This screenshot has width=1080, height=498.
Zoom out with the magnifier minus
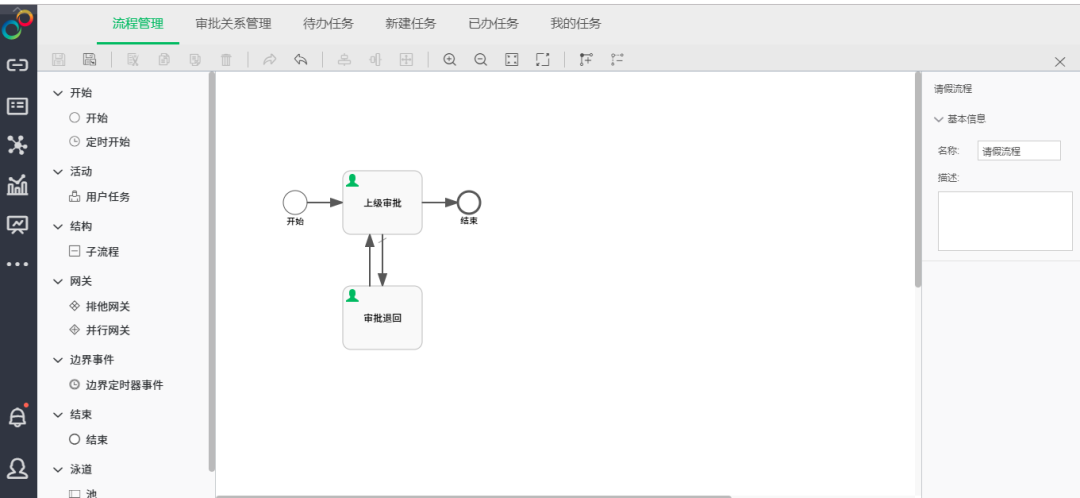click(481, 60)
